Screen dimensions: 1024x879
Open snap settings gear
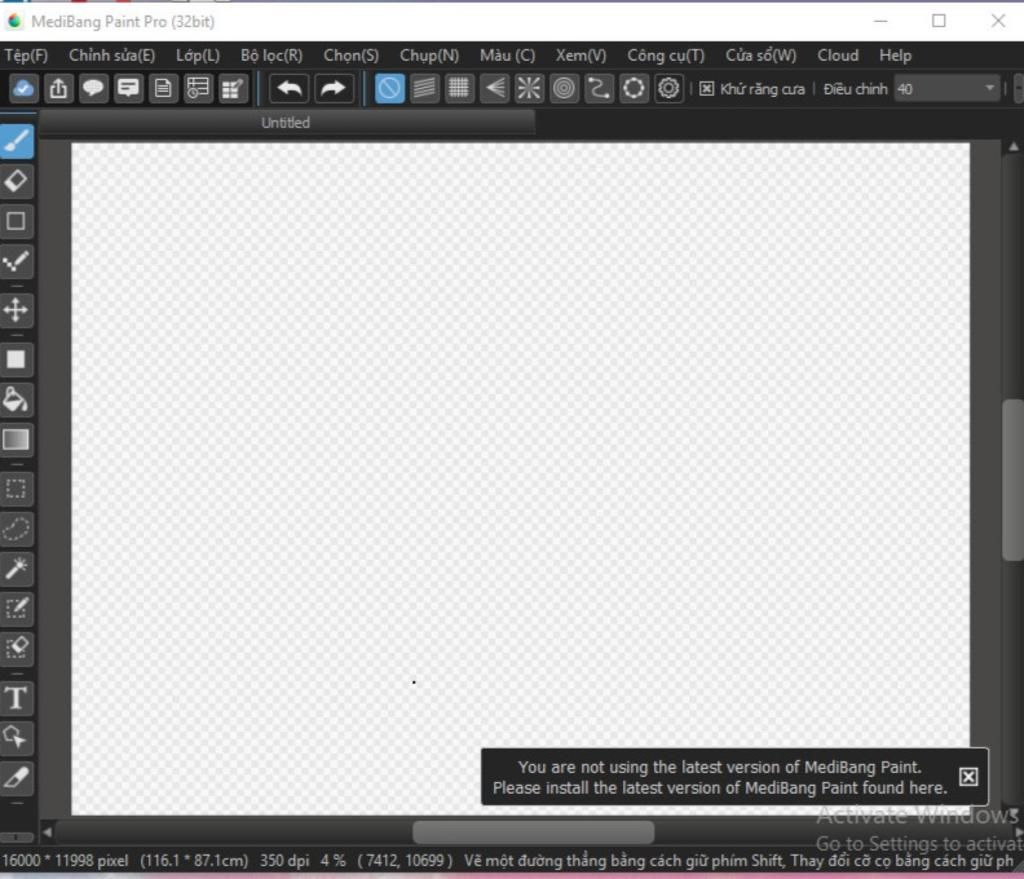[669, 88]
